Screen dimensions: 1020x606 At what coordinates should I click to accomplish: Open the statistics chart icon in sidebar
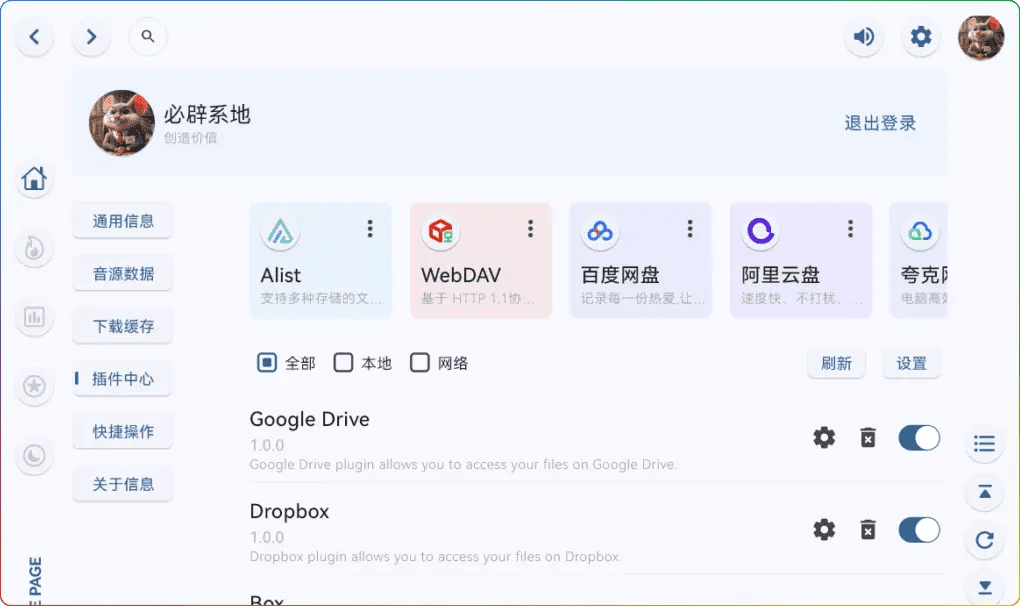tap(34, 317)
